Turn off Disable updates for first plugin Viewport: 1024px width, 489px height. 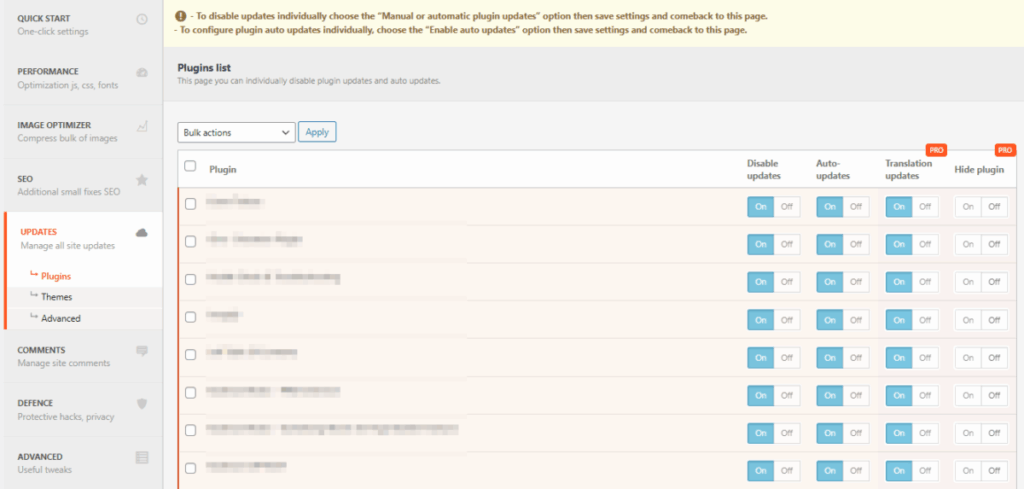click(x=787, y=207)
